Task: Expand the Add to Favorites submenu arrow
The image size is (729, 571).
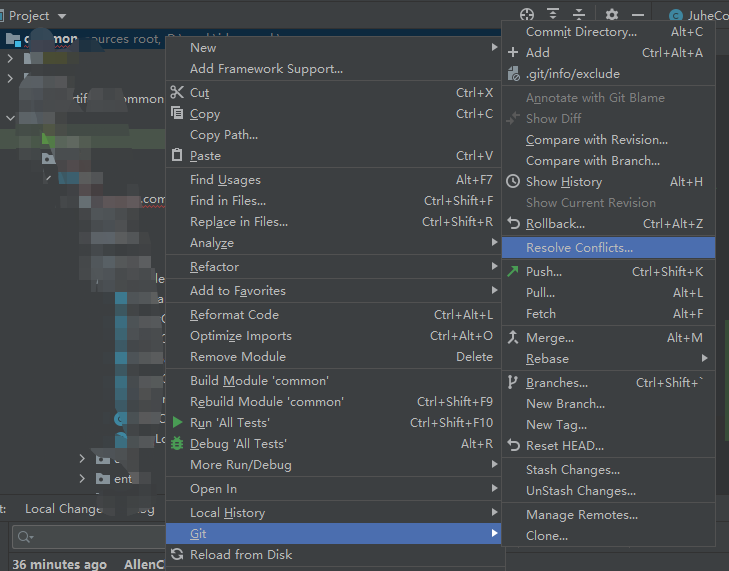Action: pyautogui.click(x=494, y=290)
